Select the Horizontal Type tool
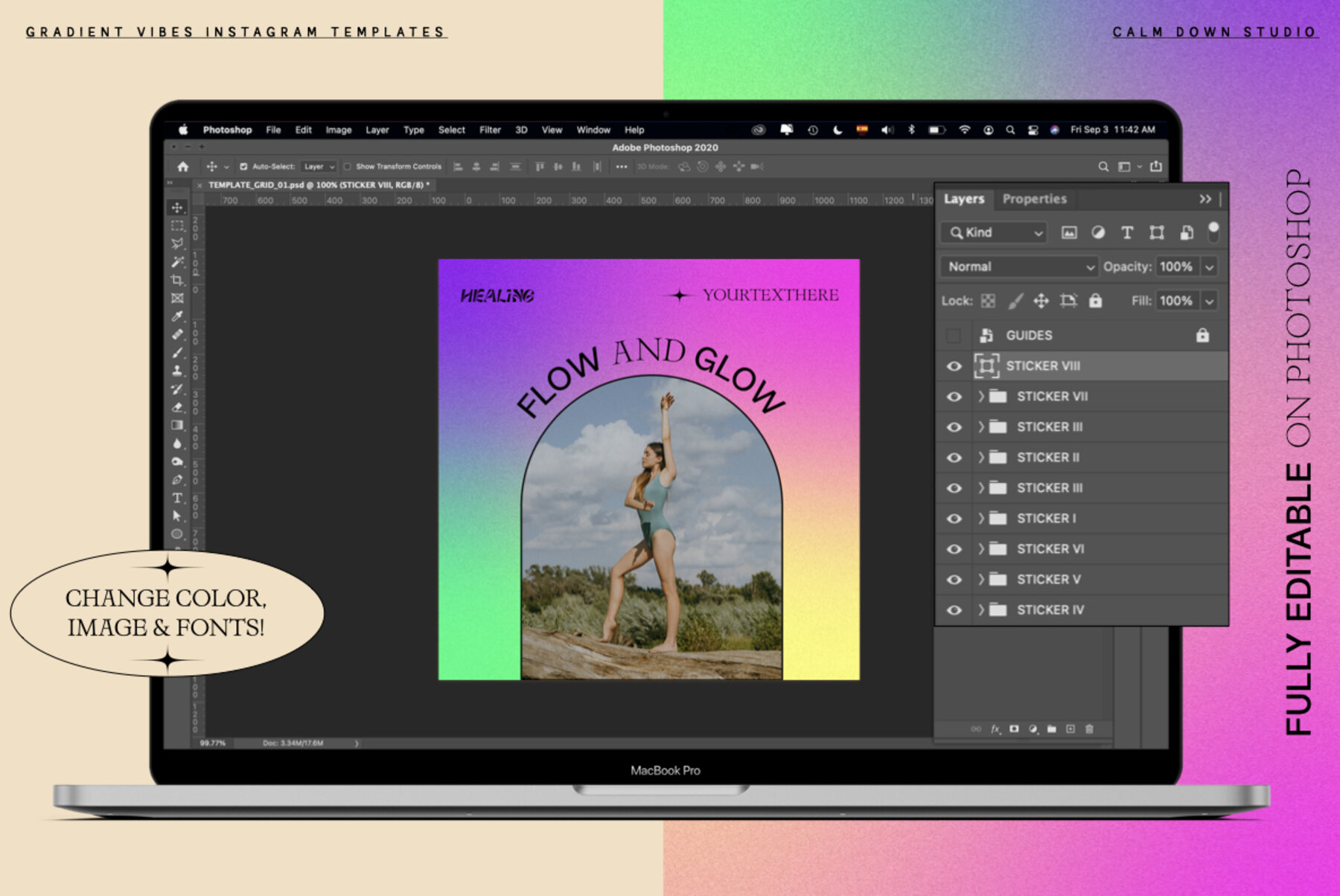Image resolution: width=1340 pixels, height=896 pixels. pyautogui.click(x=177, y=498)
